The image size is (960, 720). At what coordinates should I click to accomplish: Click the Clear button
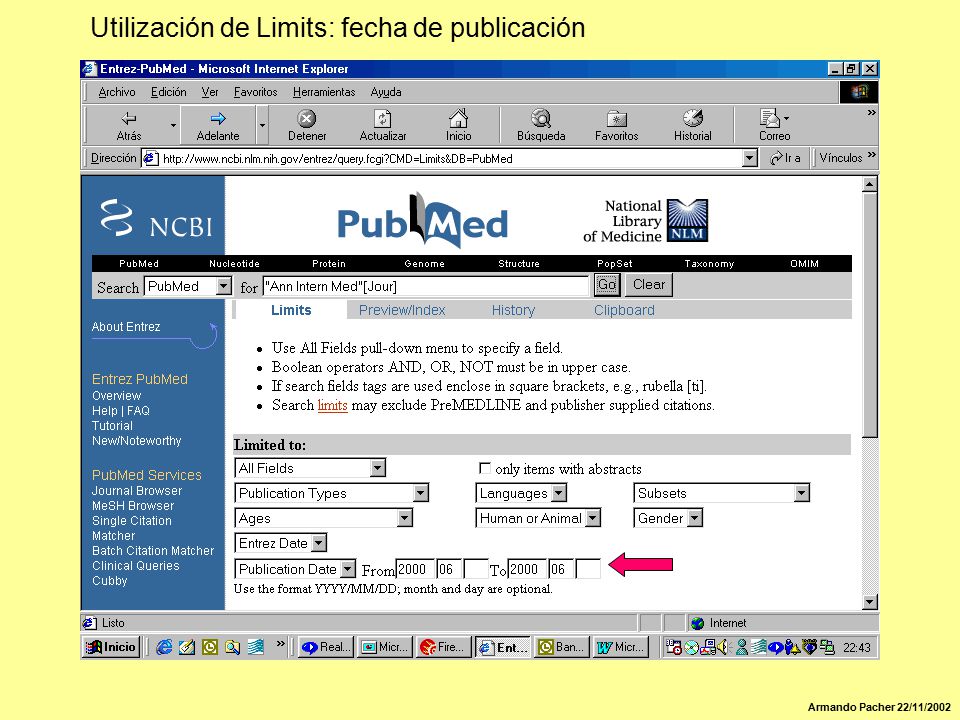coord(648,285)
